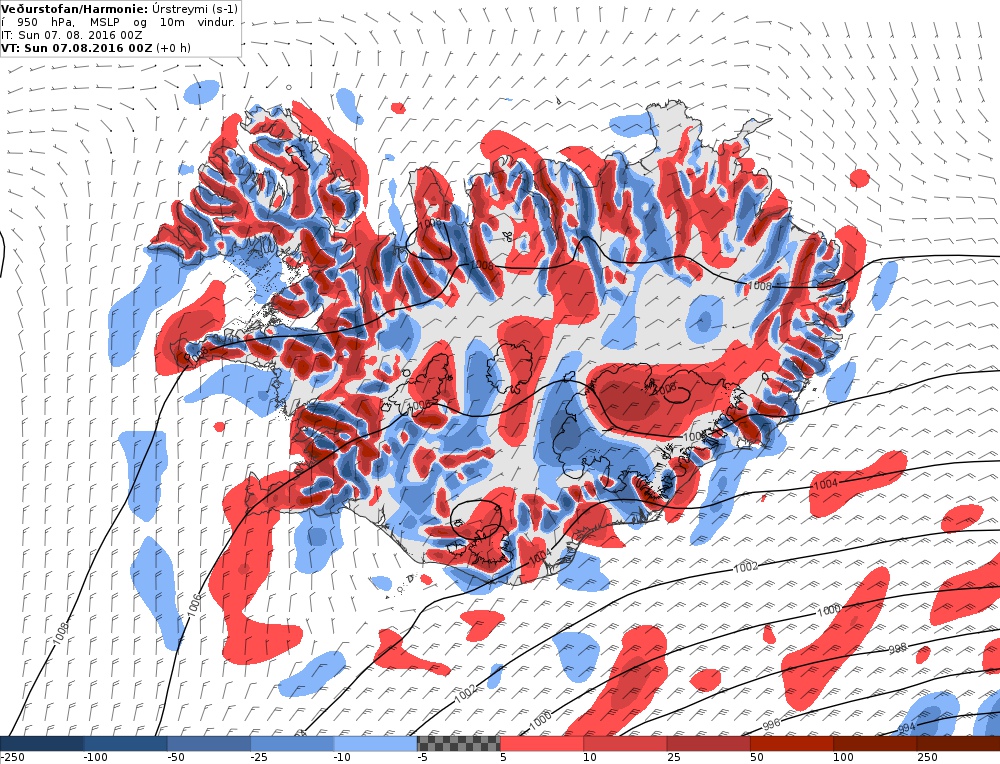Click the darkest brown swatch right of 250
Viewport: 1000px width, 764px height.
pos(958,744)
